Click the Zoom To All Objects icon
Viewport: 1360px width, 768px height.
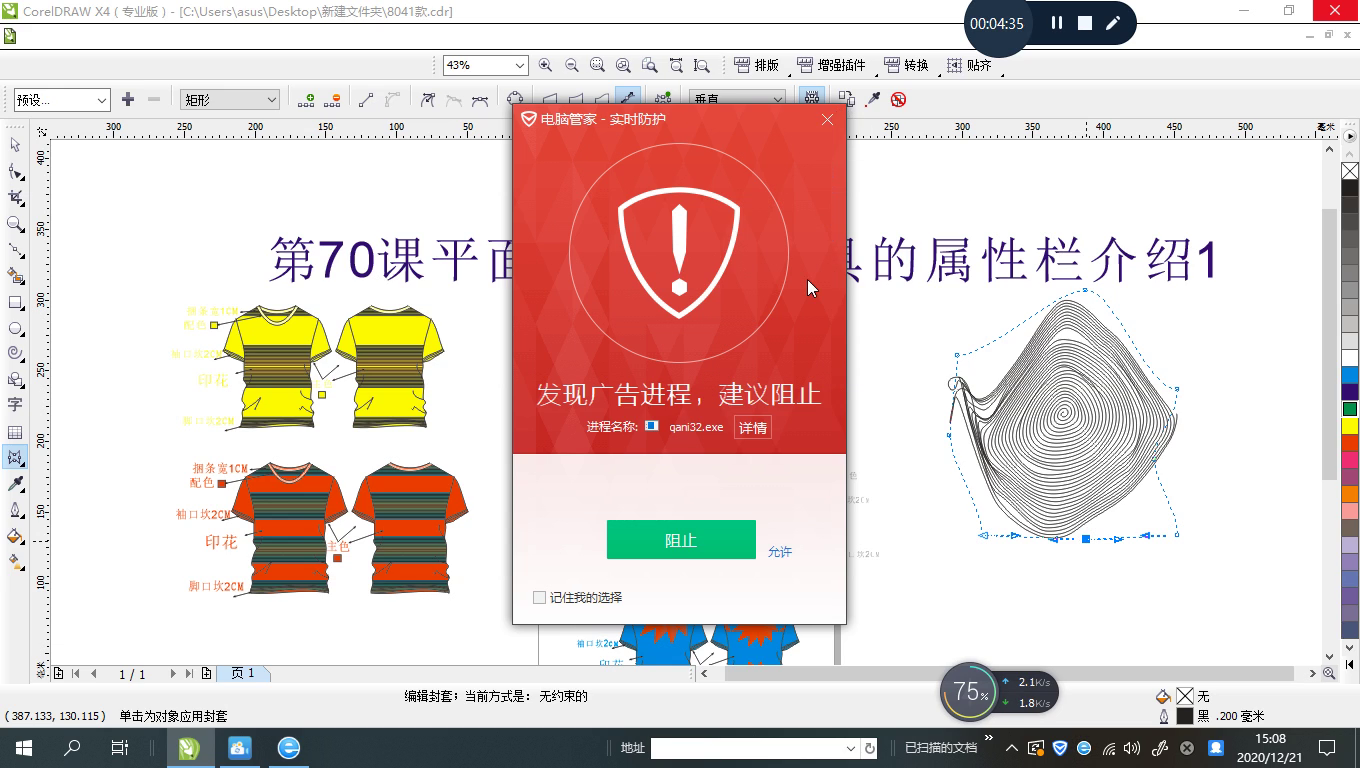click(x=623, y=65)
